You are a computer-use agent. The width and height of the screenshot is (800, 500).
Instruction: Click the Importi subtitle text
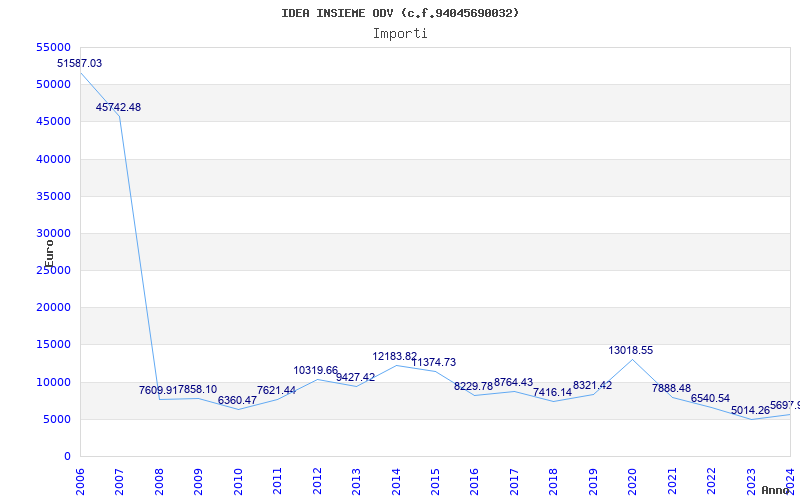(400, 34)
